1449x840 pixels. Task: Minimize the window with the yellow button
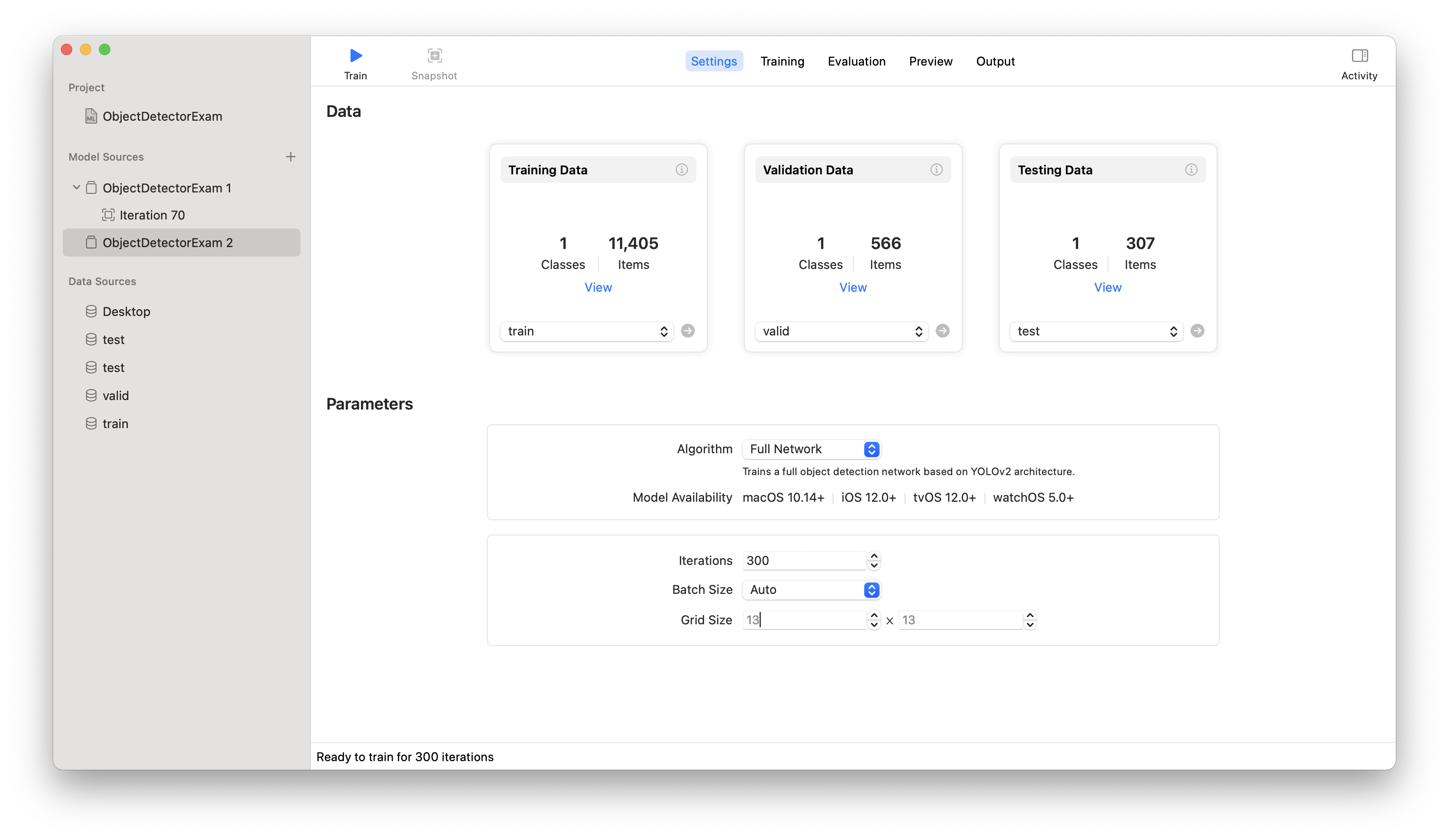click(86, 49)
